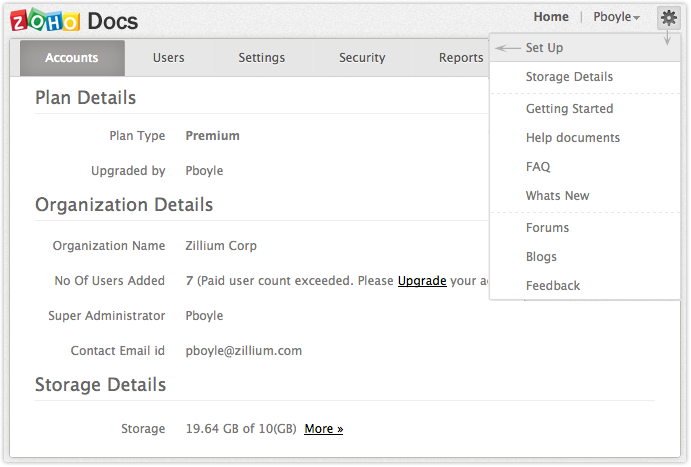Screen dimensions: 691x467
Task: Click the Upgrade link
Action: (422, 281)
